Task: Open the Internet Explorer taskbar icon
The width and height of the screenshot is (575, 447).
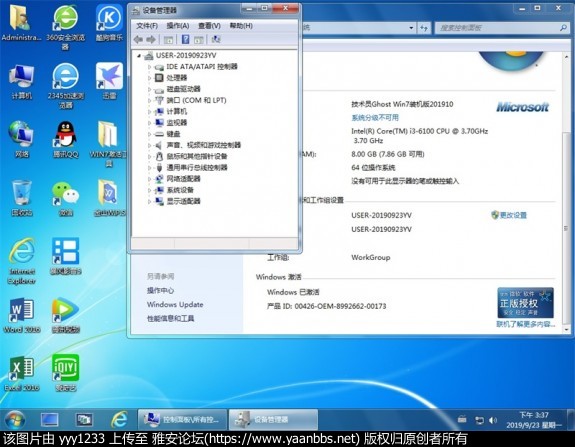Action: point(119,420)
